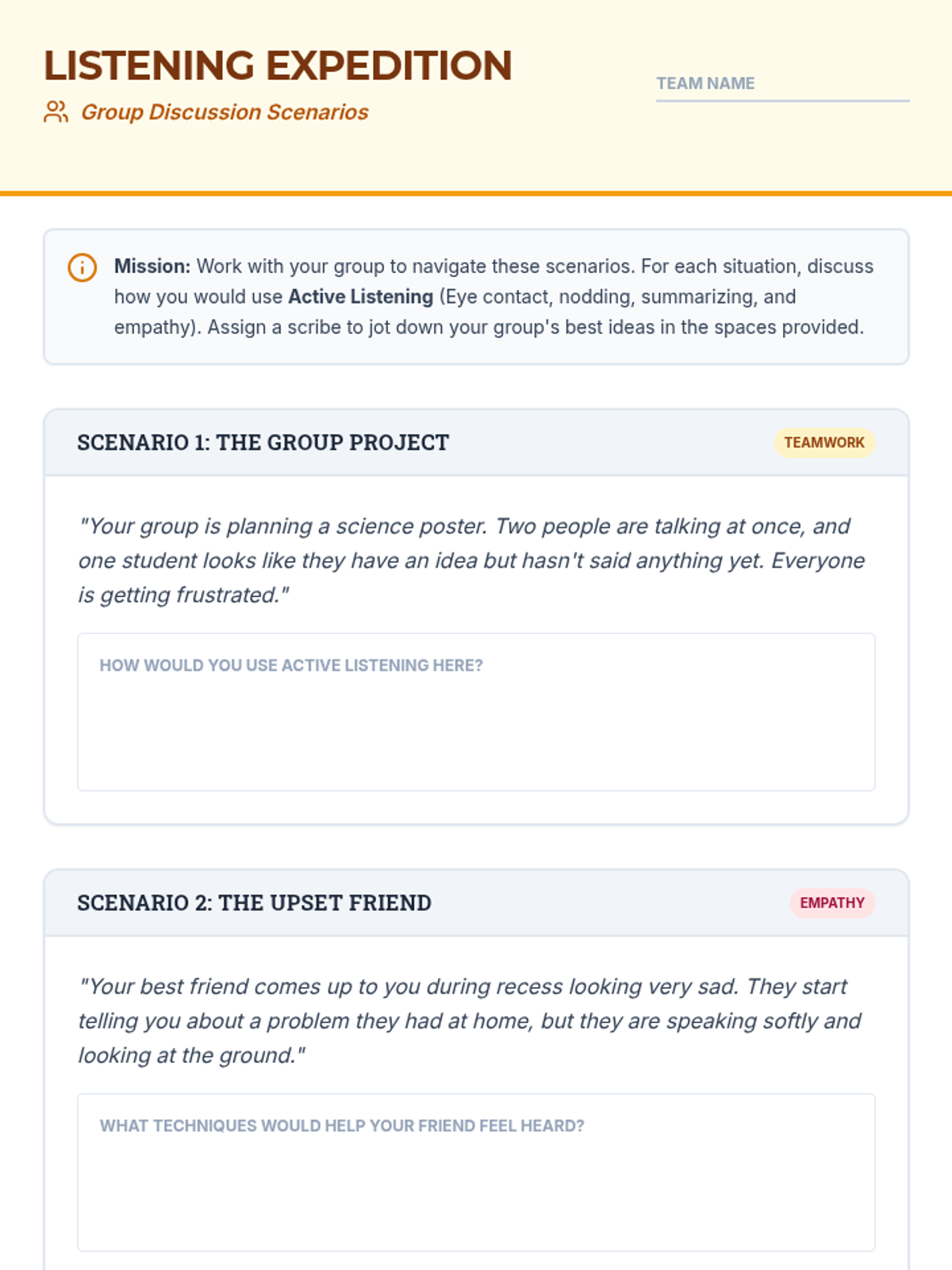Click the Group Discussion Scenarios subtitle
This screenshot has height=1270, width=952.
pyautogui.click(x=225, y=112)
